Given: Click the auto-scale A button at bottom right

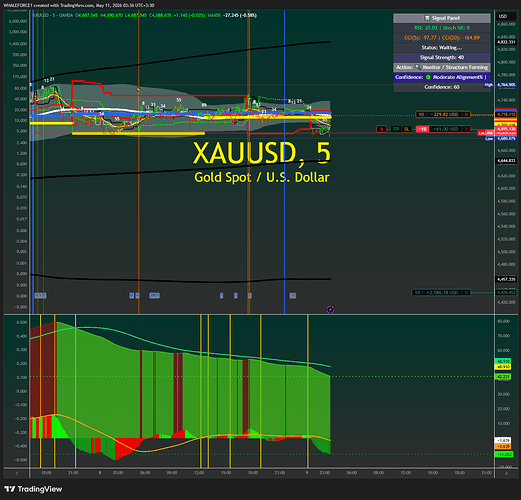Looking at the screenshot, I should pos(507,473).
